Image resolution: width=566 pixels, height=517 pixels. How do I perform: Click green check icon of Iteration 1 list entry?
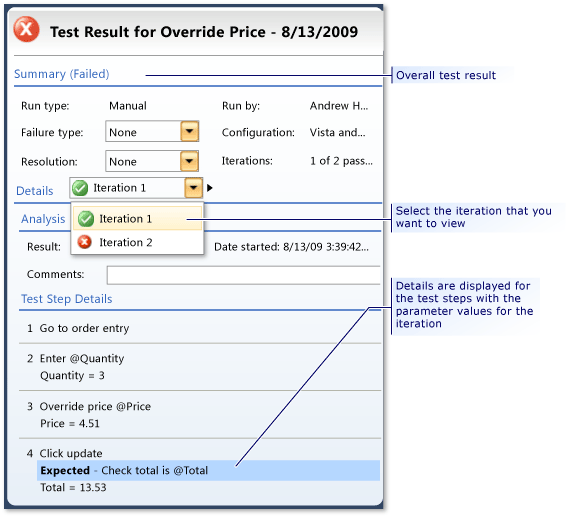[x=86, y=219]
